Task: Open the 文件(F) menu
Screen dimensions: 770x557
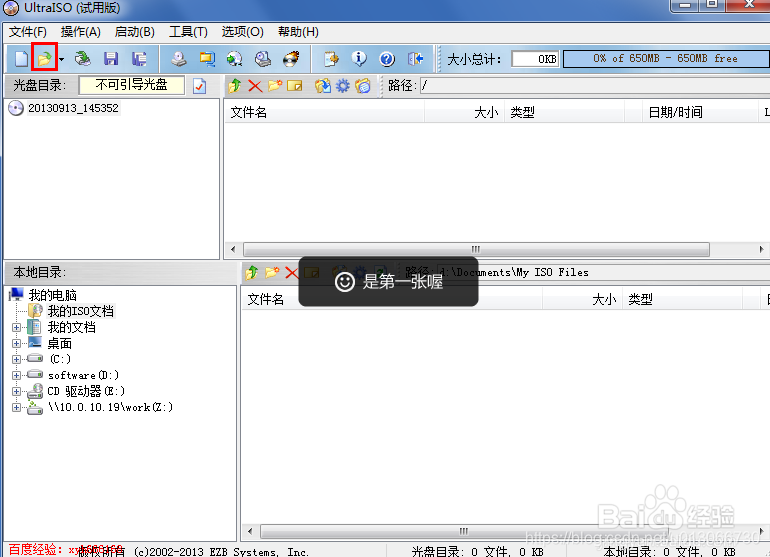Action: pos(28,32)
